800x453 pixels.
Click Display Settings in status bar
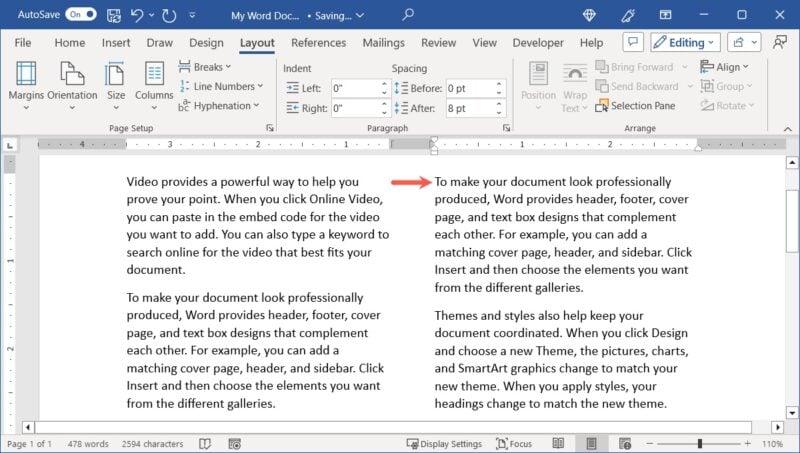click(x=444, y=444)
